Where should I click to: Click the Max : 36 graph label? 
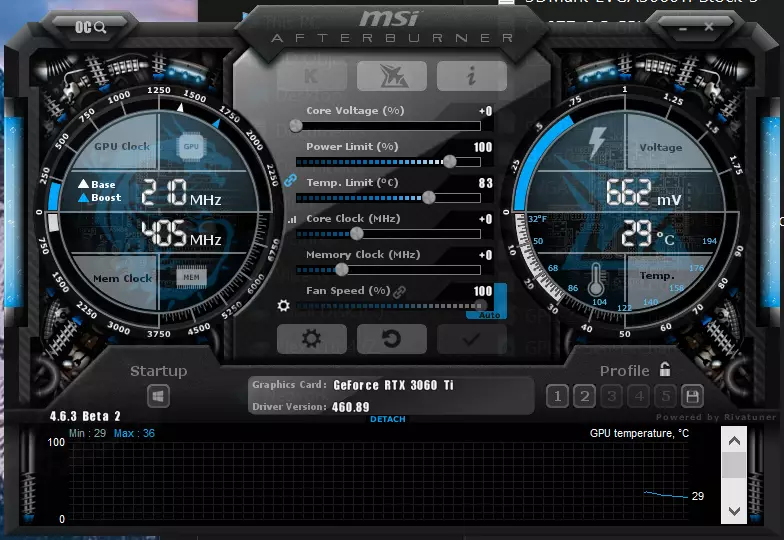(x=134, y=433)
